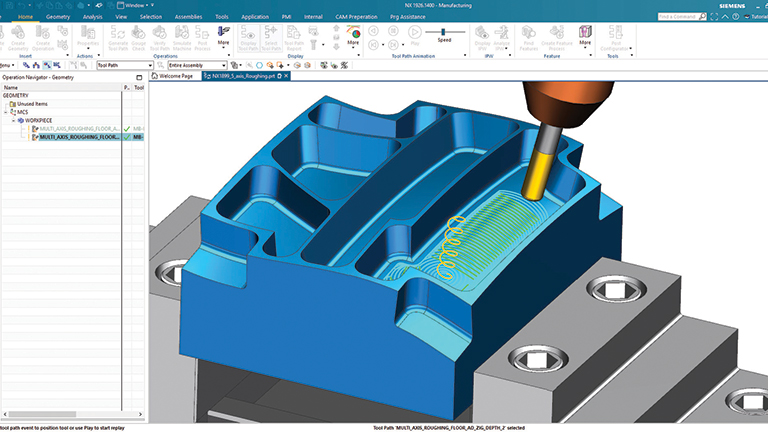This screenshot has height=432, width=768.
Task: Open the Tools ribbon tab
Action: [222, 17]
